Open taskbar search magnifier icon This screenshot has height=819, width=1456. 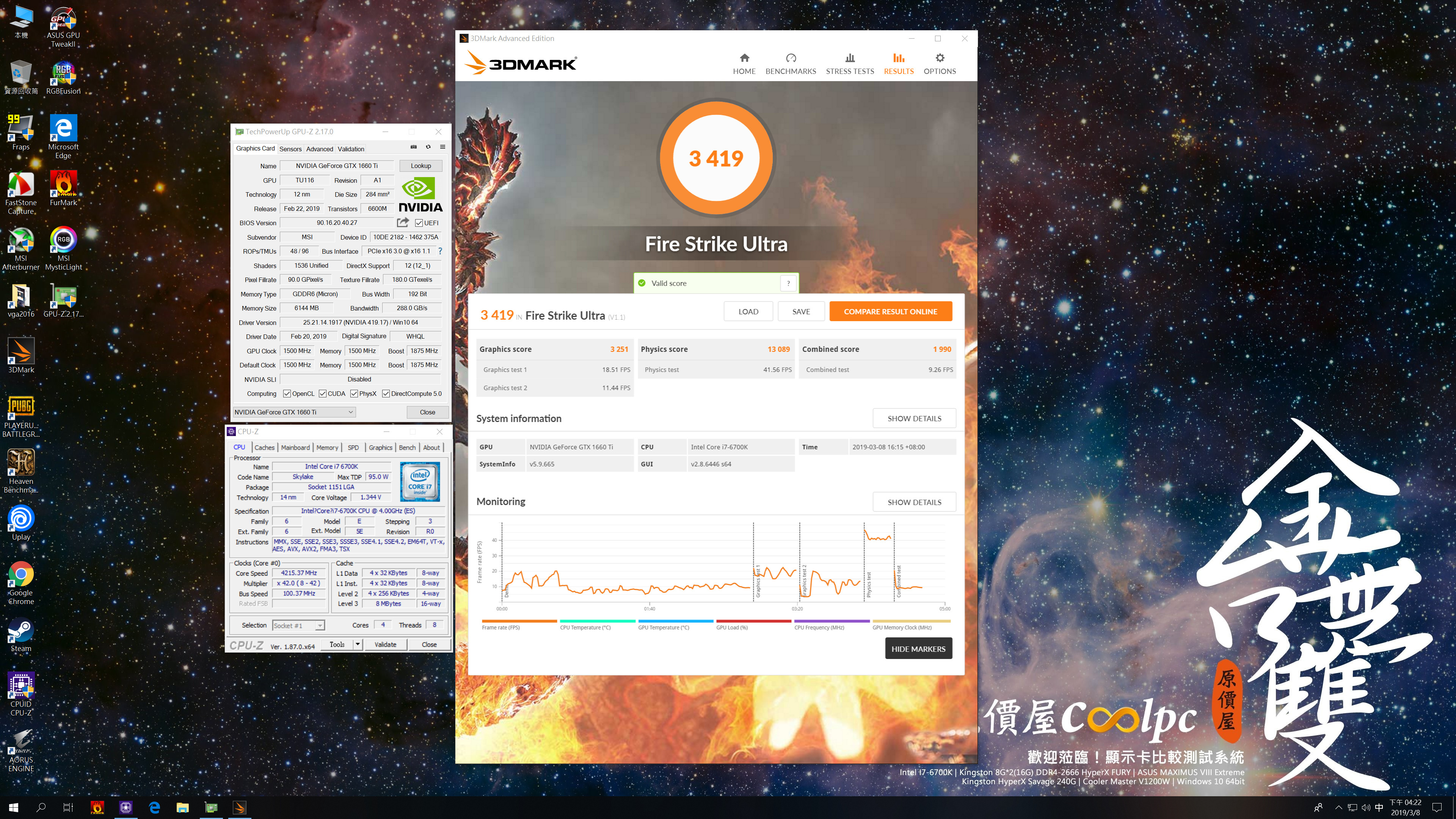click(41, 808)
